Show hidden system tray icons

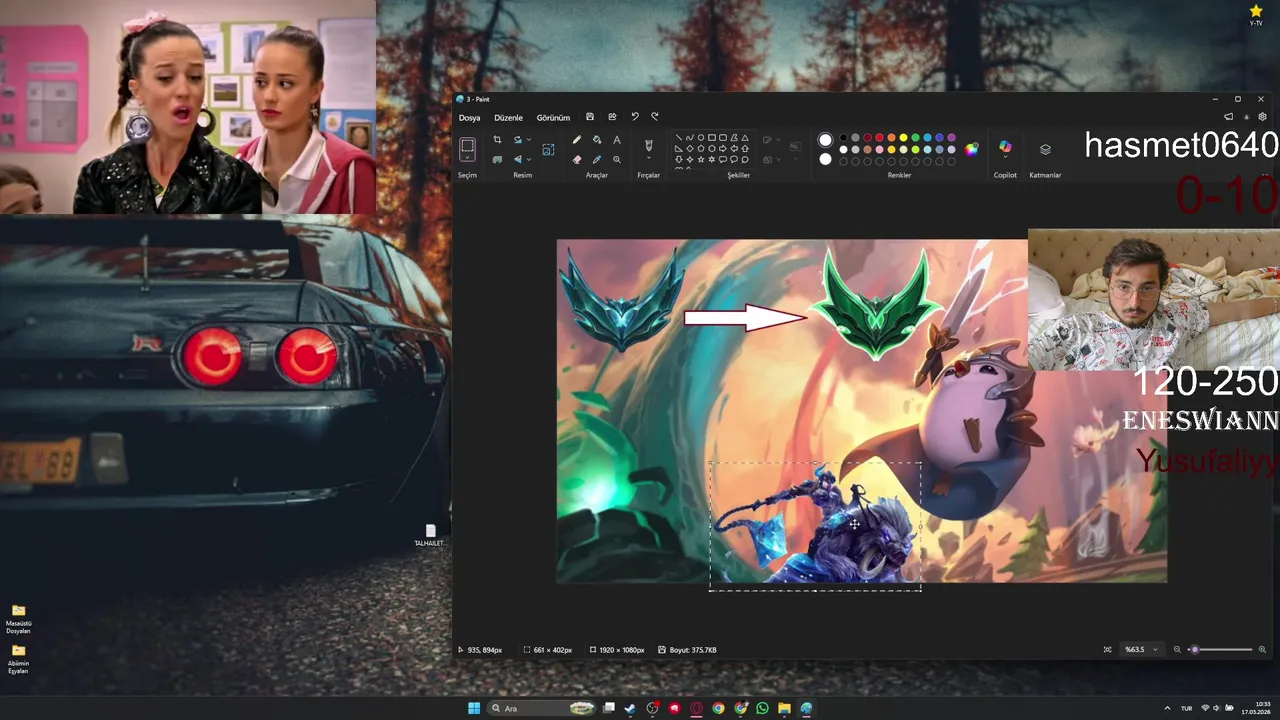click(x=1167, y=708)
